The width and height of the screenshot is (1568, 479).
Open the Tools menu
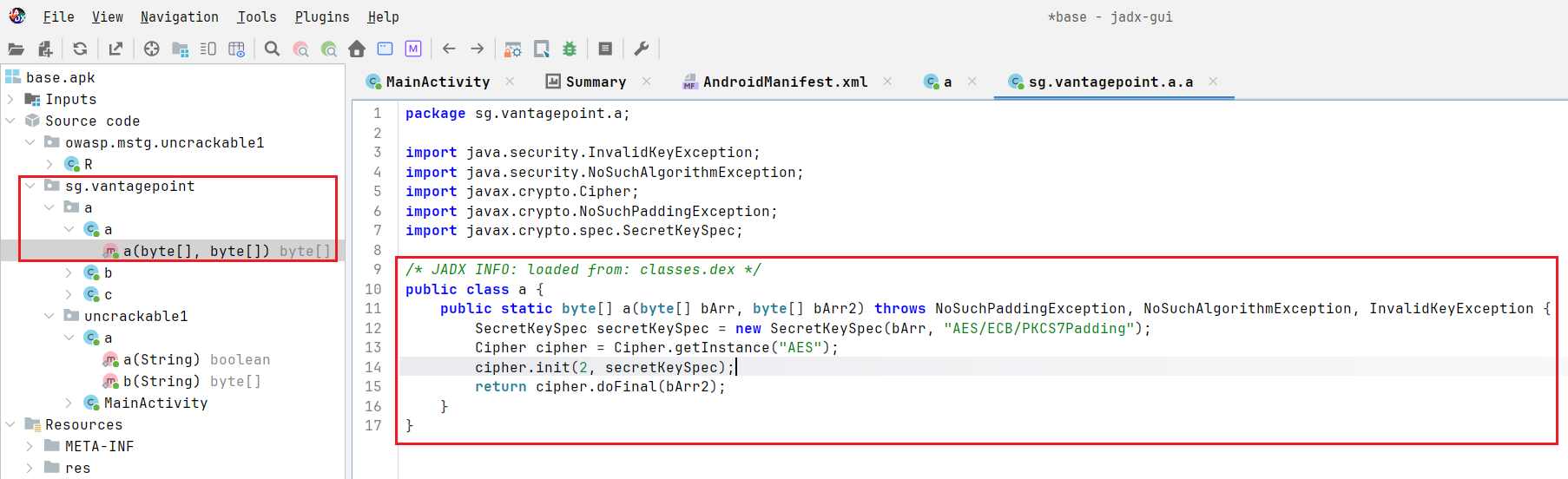[x=257, y=16]
